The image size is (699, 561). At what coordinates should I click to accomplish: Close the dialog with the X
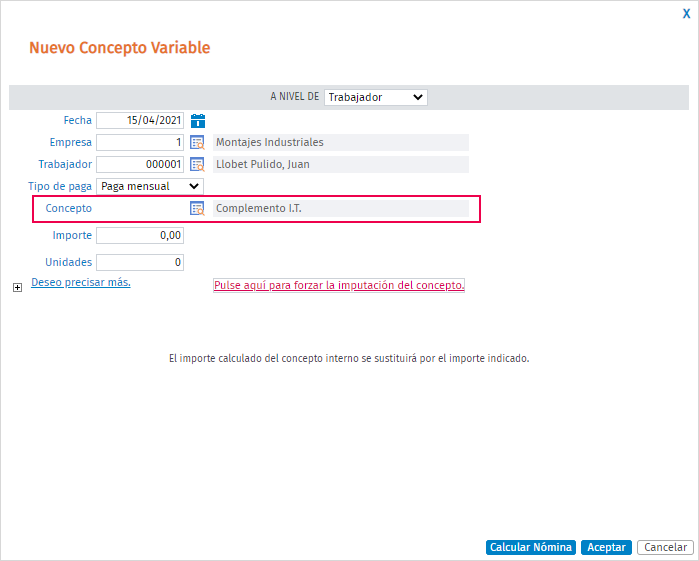coord(686,14)
